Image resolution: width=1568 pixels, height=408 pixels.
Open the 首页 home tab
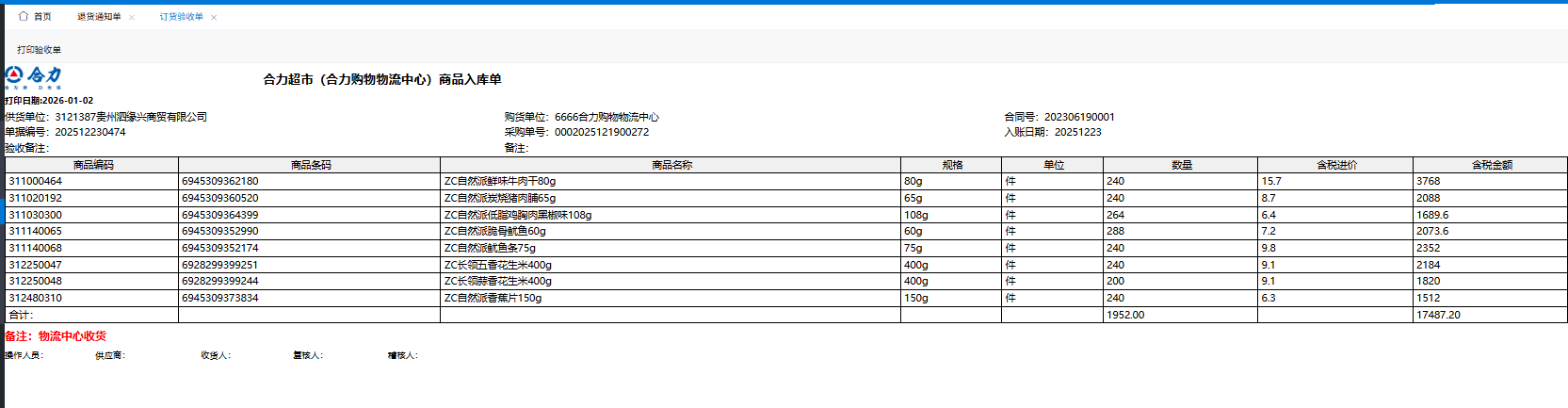(x=42, y=17)
